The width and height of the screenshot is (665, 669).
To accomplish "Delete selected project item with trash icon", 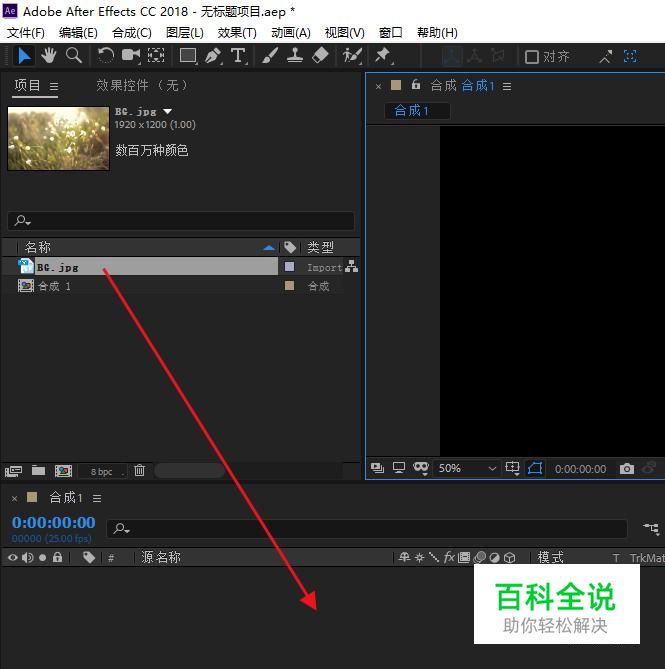I will pos(139,471).
